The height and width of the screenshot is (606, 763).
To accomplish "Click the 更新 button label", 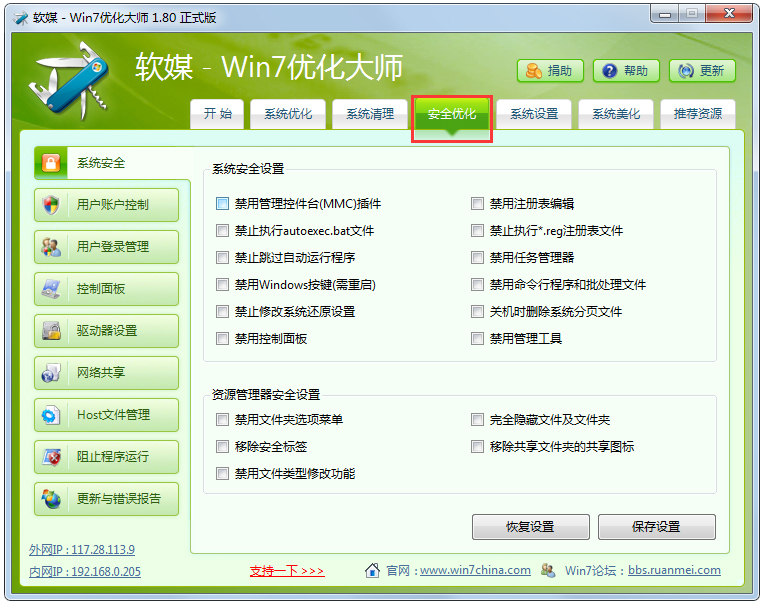I will pyautogui.click(x=712, y=71).
